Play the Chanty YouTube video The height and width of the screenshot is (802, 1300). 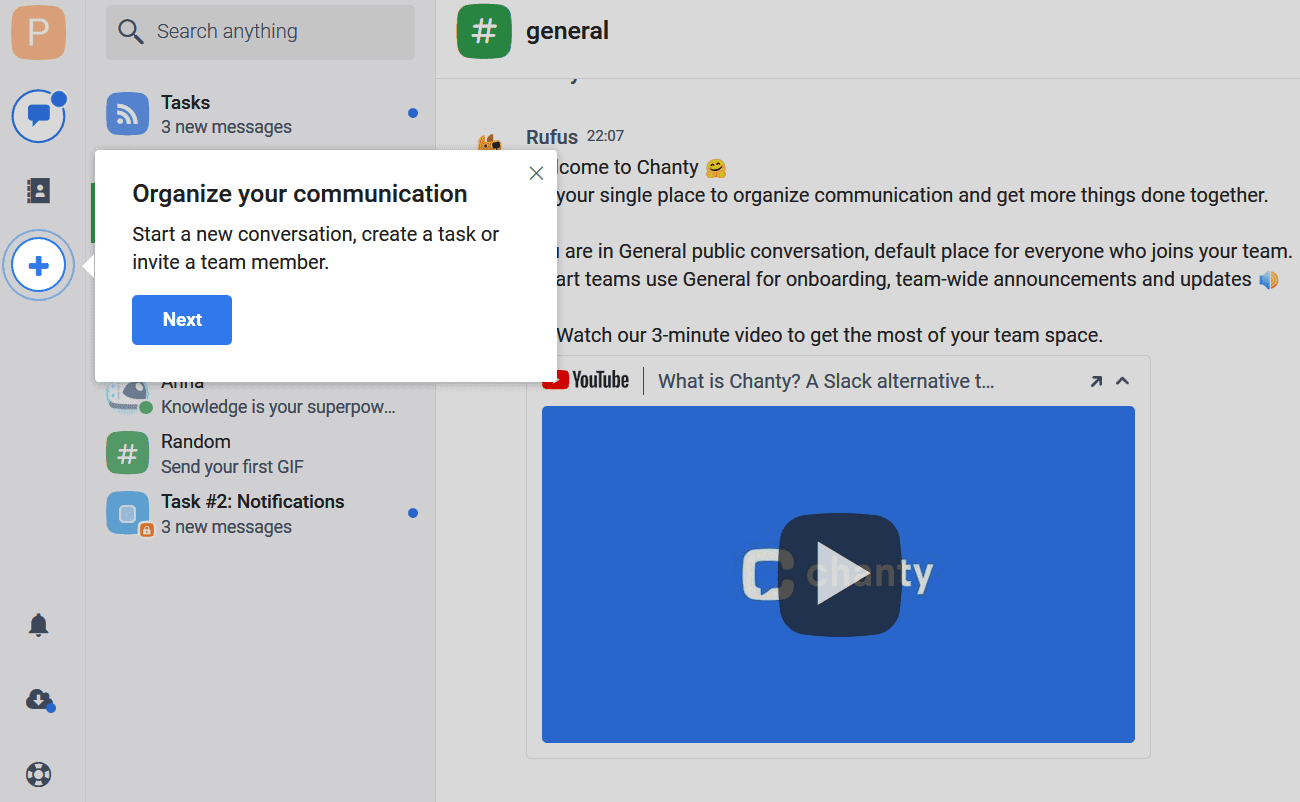(839, 575)
